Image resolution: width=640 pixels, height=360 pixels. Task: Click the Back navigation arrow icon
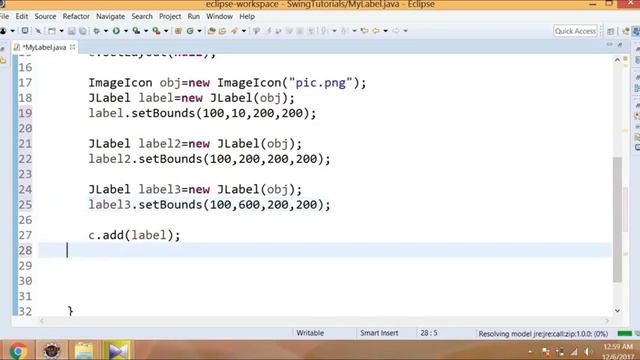point(376,31)
